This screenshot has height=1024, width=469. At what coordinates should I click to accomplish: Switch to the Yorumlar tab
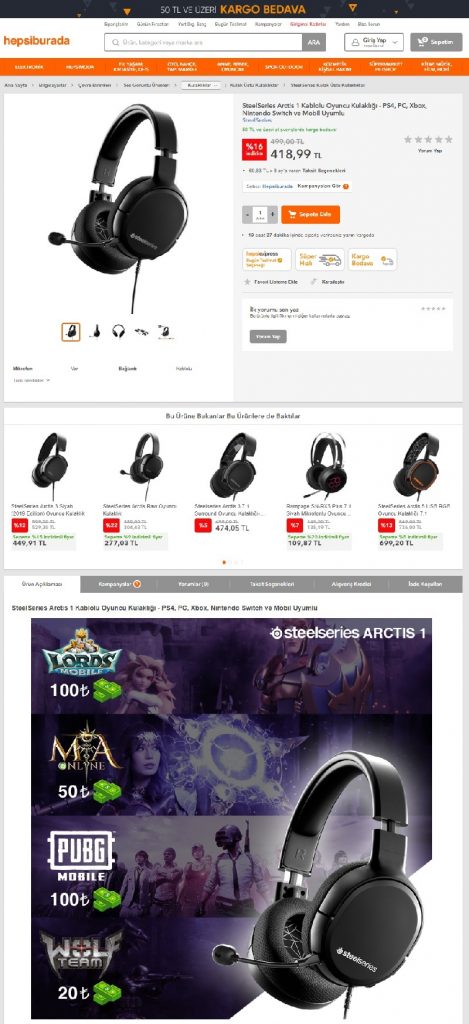[x=197, y=584]
